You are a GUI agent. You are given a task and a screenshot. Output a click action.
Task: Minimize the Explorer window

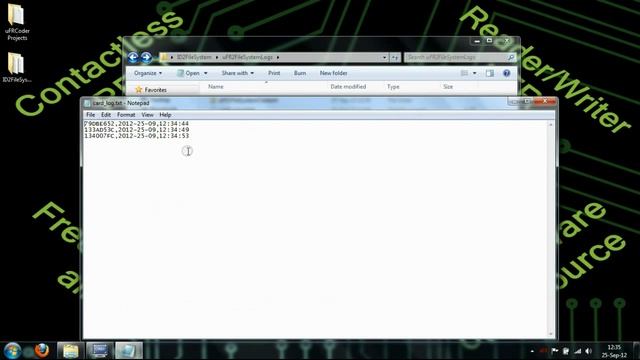(x=477, y=41)
